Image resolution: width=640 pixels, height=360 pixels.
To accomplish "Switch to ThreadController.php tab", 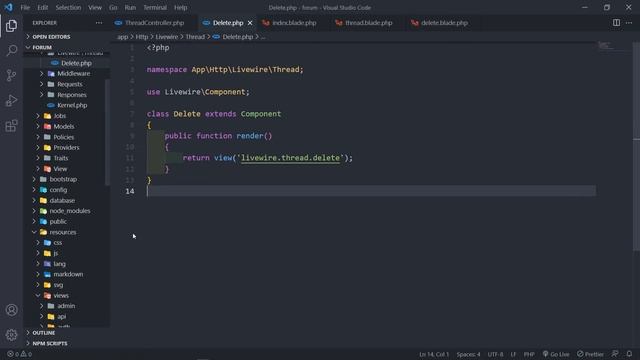I will [154, 23].
